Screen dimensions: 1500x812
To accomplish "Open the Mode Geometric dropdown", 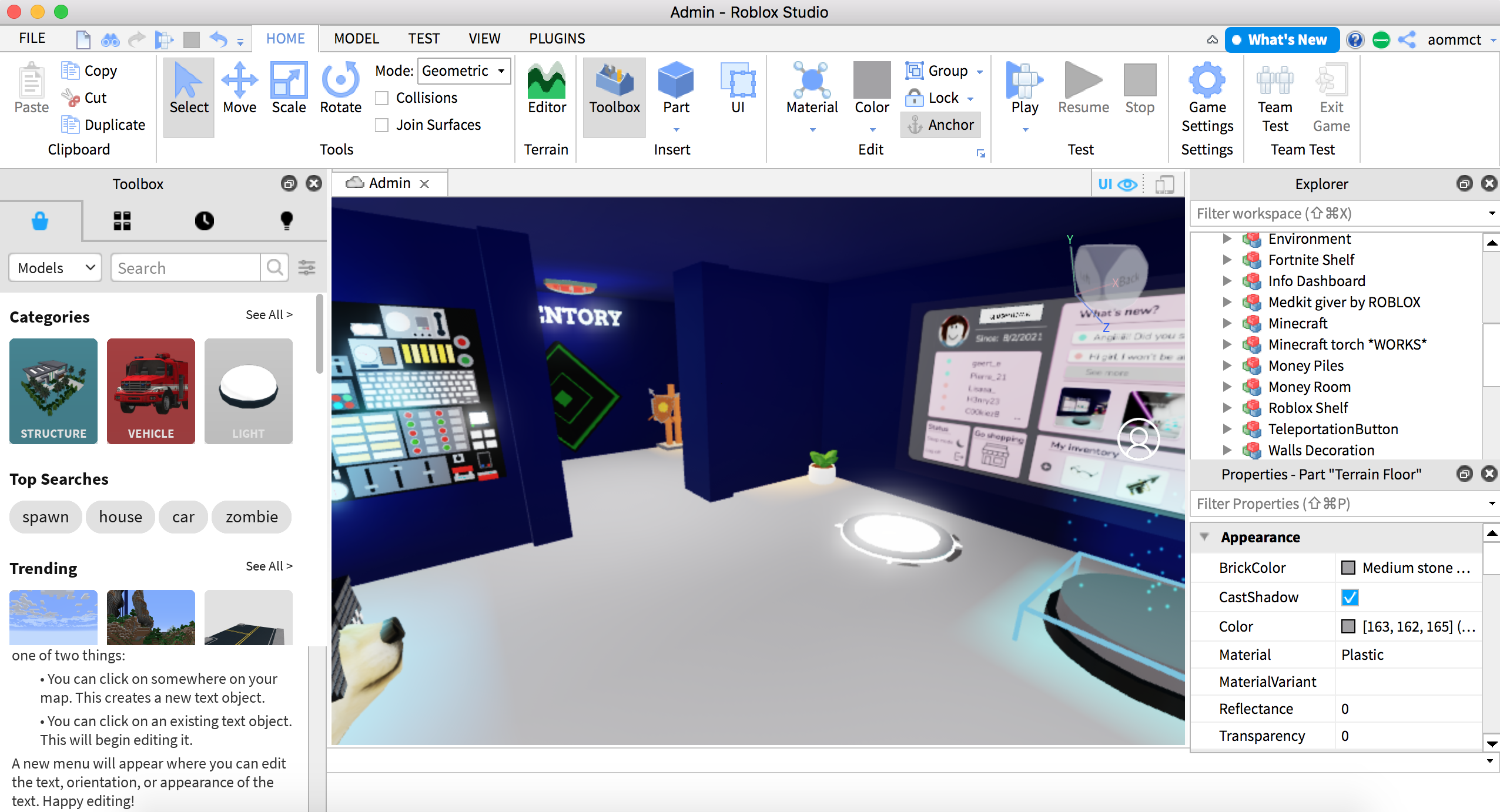I will click(x=464, y=71).
